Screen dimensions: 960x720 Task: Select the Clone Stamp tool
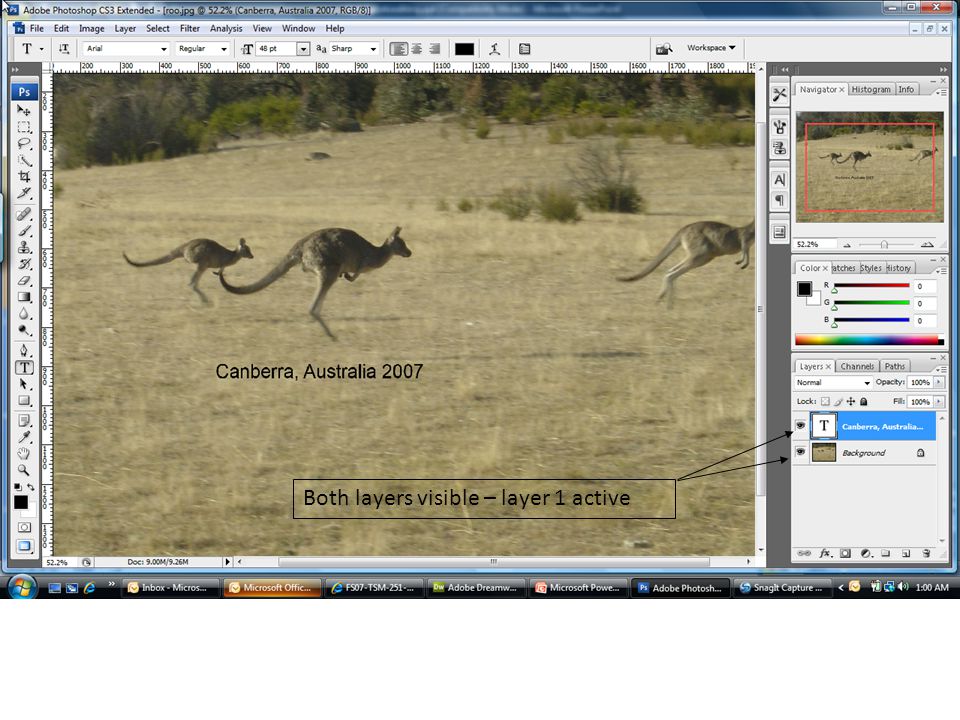tap(24, 247)
